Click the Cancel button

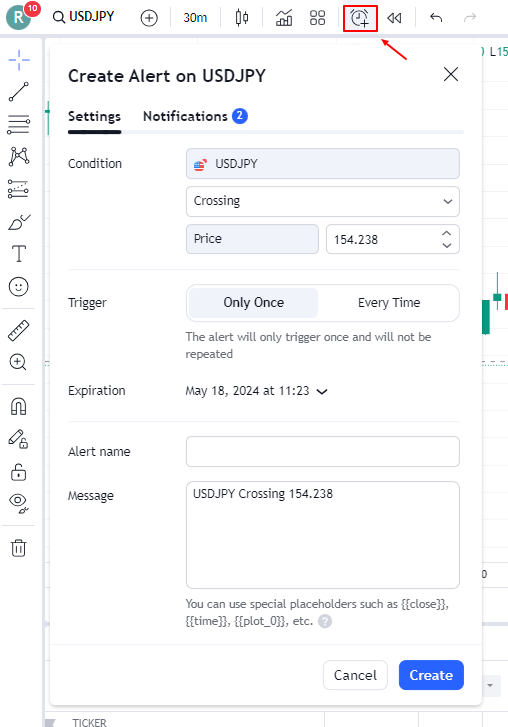[356, 675]
